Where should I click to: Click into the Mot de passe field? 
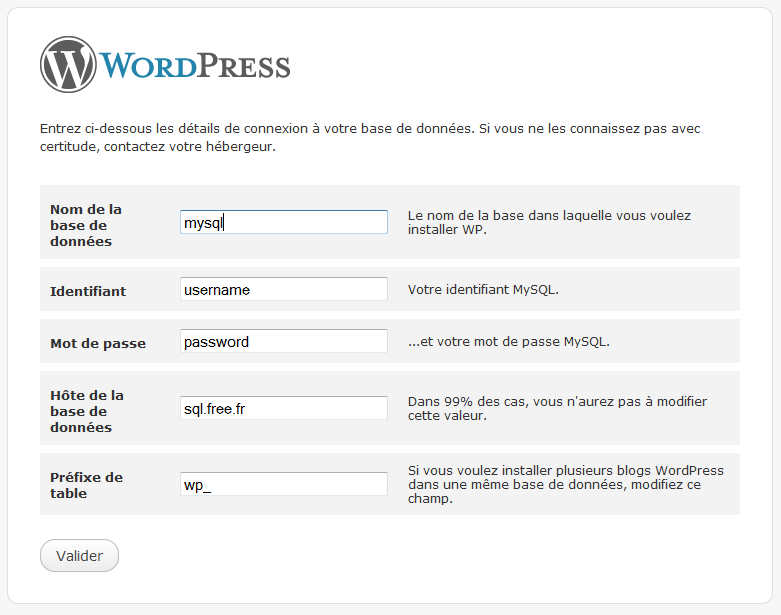(283, 341)
